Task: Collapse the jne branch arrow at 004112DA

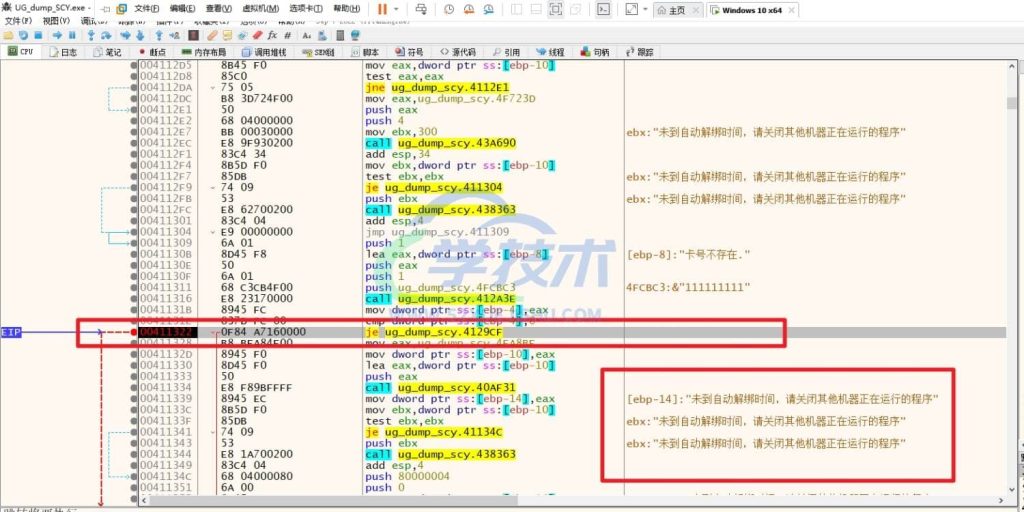Action: click(212, 88)
